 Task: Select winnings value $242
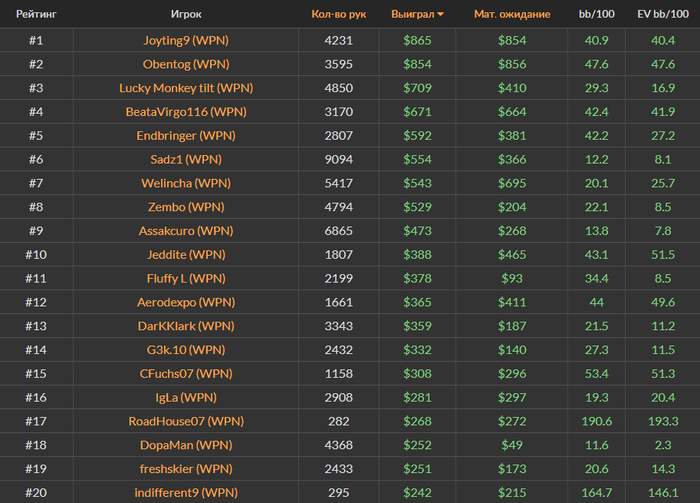[417, 493]
